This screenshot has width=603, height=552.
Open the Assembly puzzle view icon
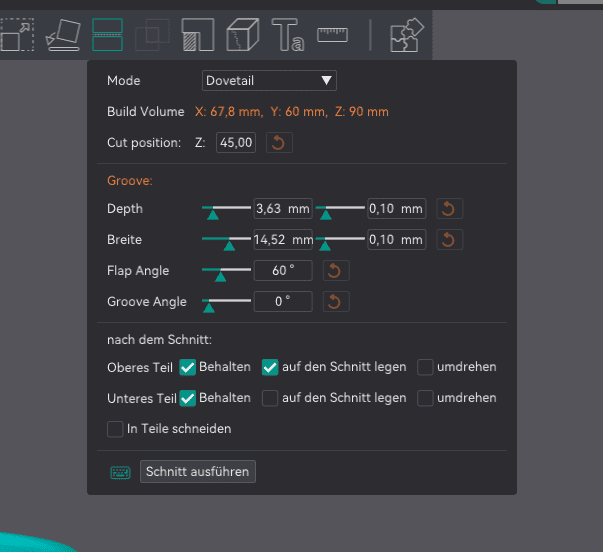pyautogui.click(x=407, y=35)
